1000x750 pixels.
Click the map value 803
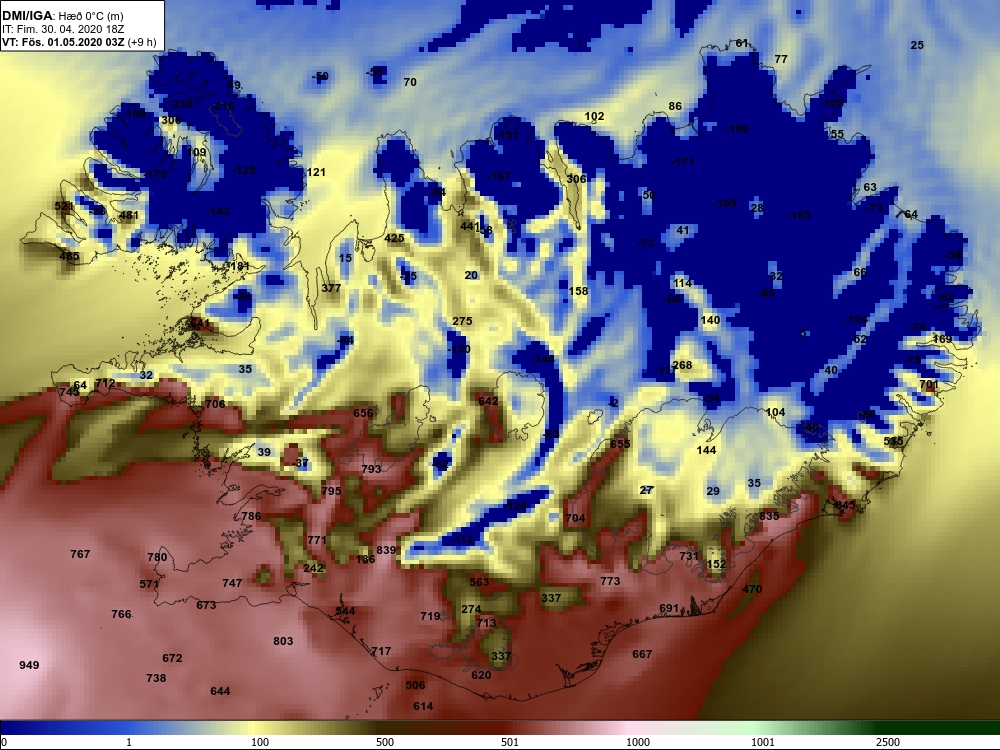pos(283,641)
